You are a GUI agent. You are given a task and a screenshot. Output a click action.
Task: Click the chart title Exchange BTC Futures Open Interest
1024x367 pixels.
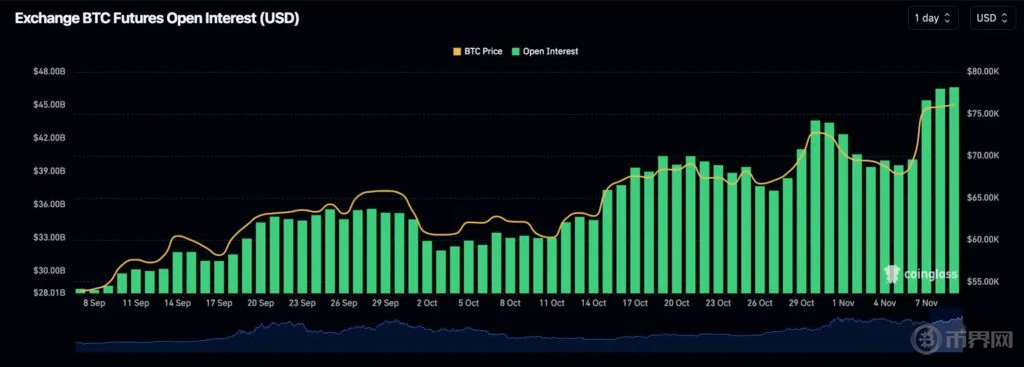pos(157,19)
